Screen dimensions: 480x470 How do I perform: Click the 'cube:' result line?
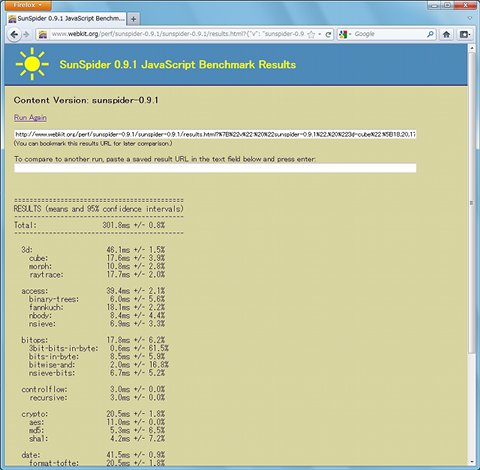click(x=97, y=258)
